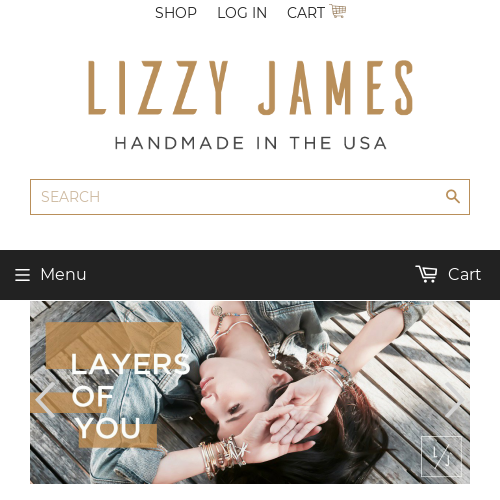Click the LOG IN link
Image resolution: width=500 pixels, height=500 pixels.
(x=242, y=13)
